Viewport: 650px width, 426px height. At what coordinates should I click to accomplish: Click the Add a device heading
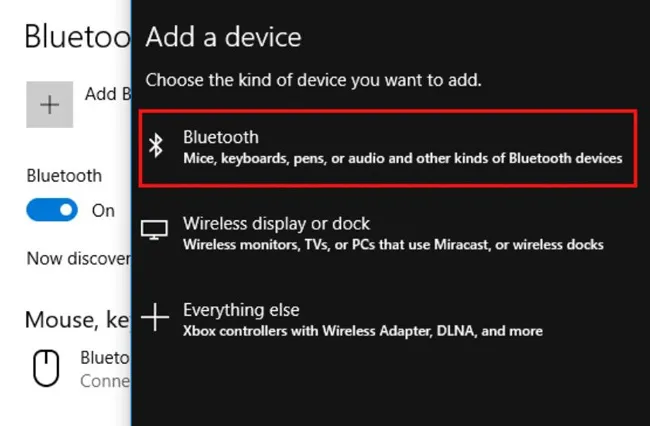(223, 39)
